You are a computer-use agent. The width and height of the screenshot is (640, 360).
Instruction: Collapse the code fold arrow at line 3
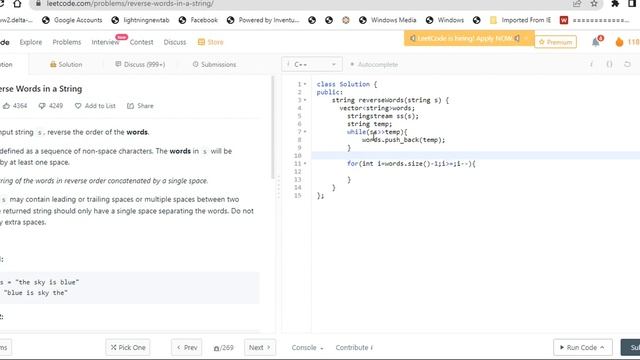coord(305,100)
